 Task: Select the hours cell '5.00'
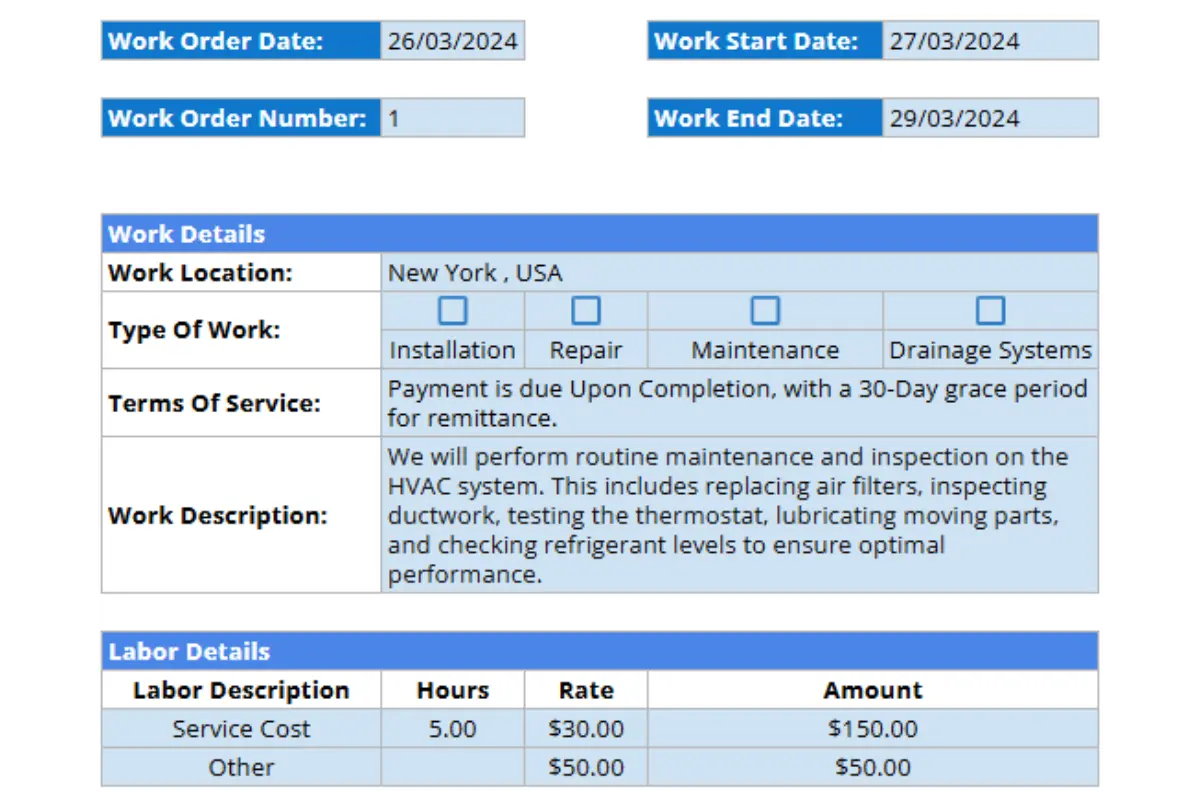click(x=452, y=729)
